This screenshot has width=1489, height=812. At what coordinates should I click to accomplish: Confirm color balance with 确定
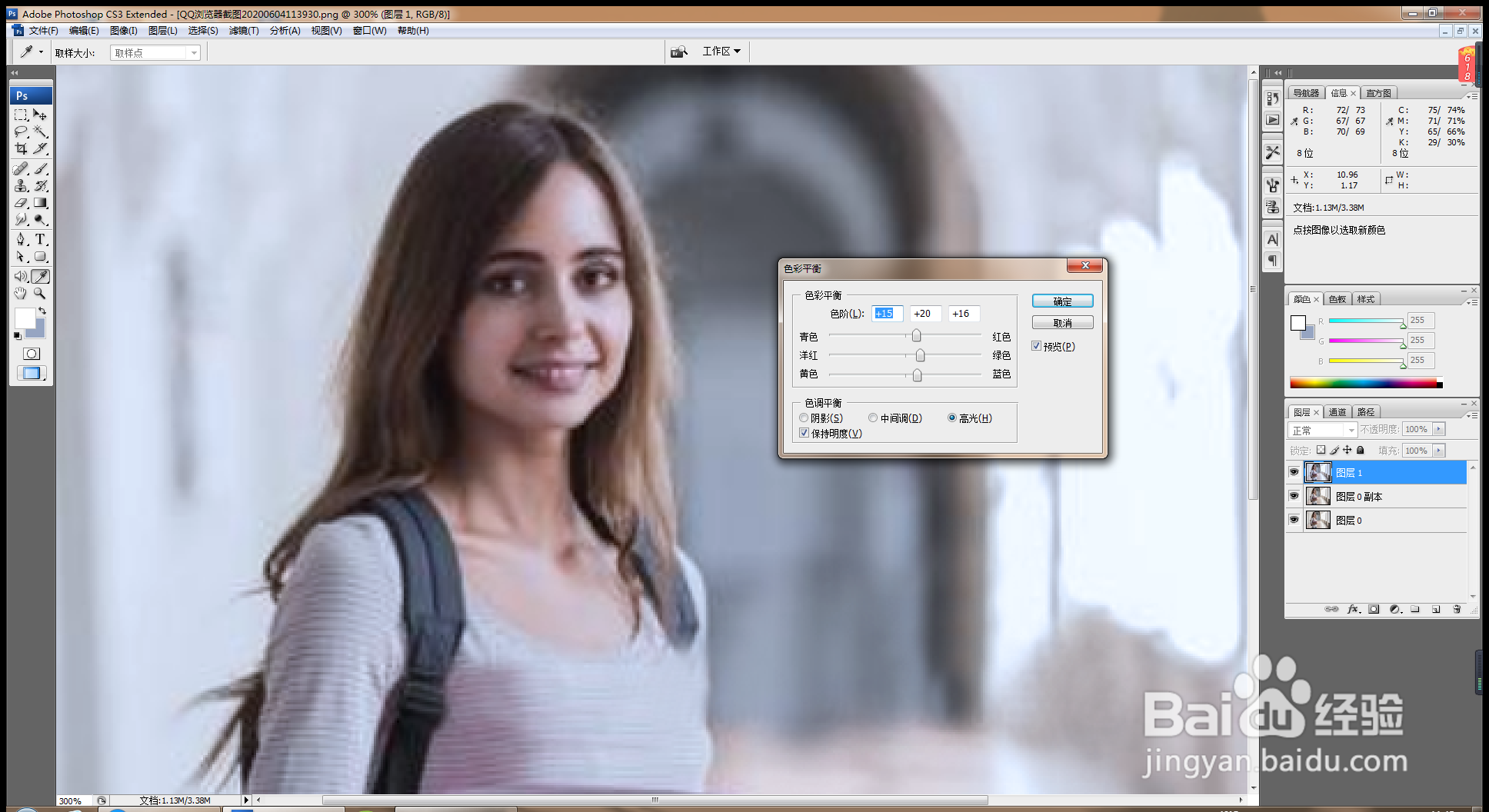[1062, 301]
